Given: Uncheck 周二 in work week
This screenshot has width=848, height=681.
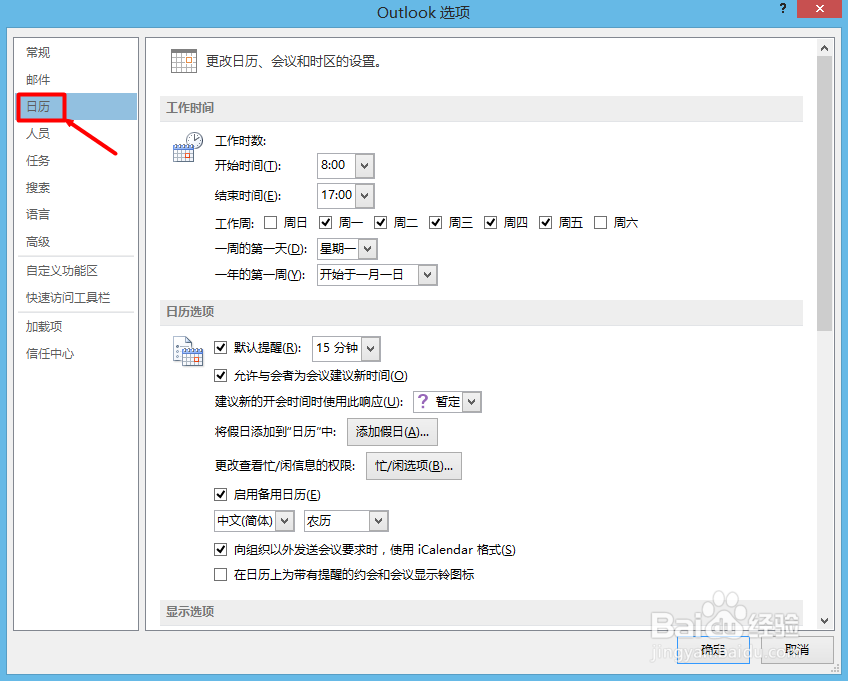Looking at the screenshot, I should (x=381, y=222).
